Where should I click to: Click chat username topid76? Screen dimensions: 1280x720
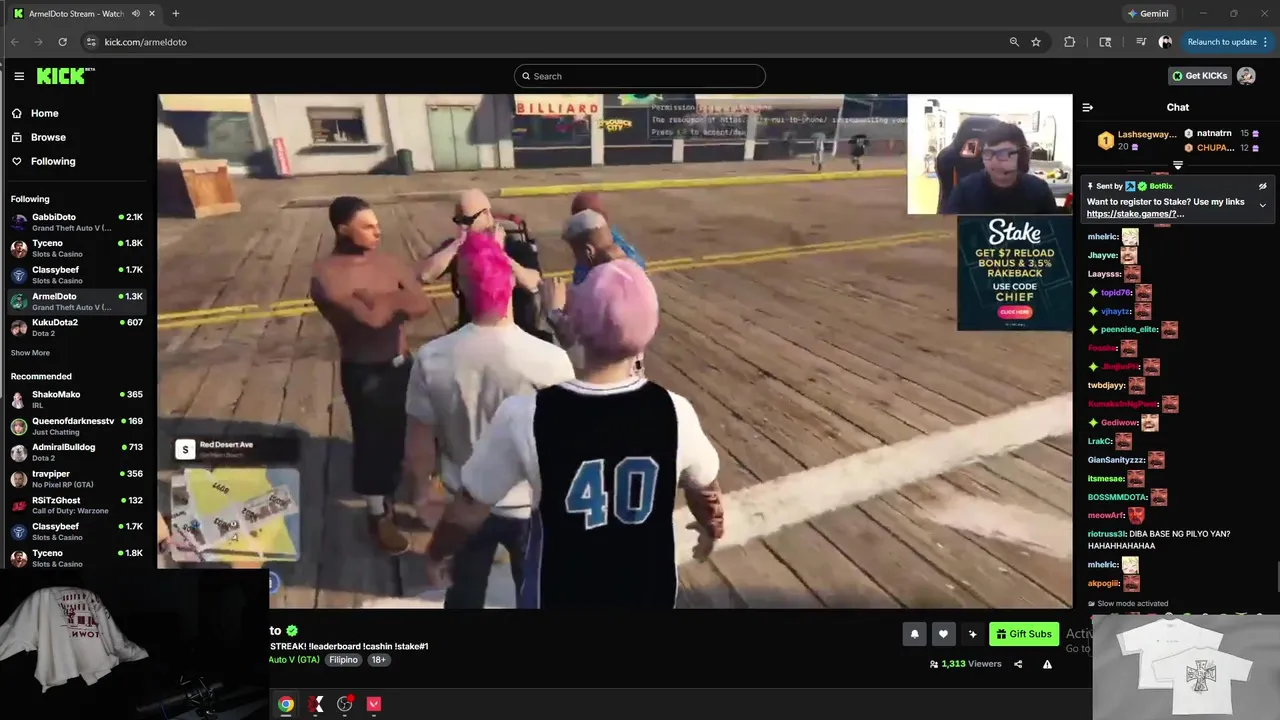(1116, 293)
